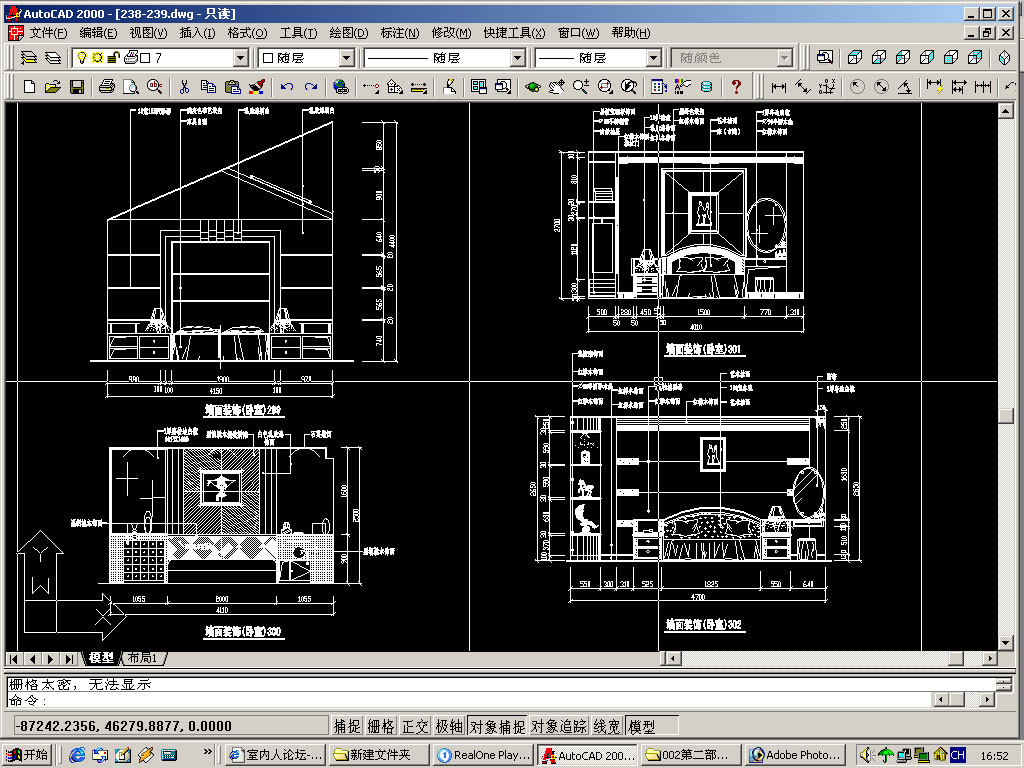Select Ordinate Dimension tool

tap(827, 86)
